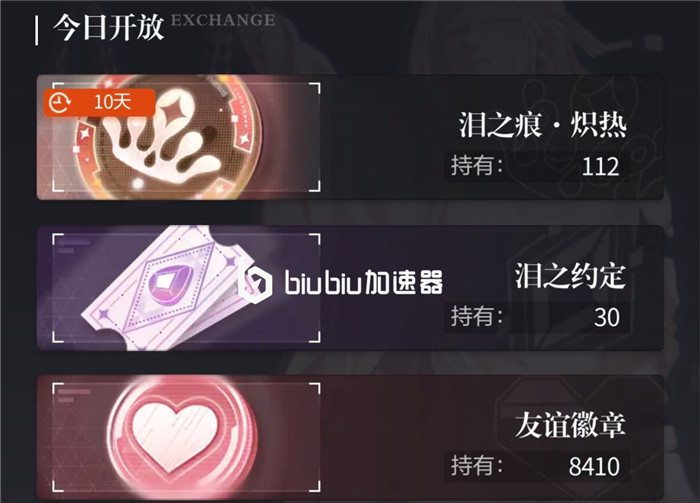Click the 友谊徽章 title text
This screenshot has height=503, width=700.
570,425
